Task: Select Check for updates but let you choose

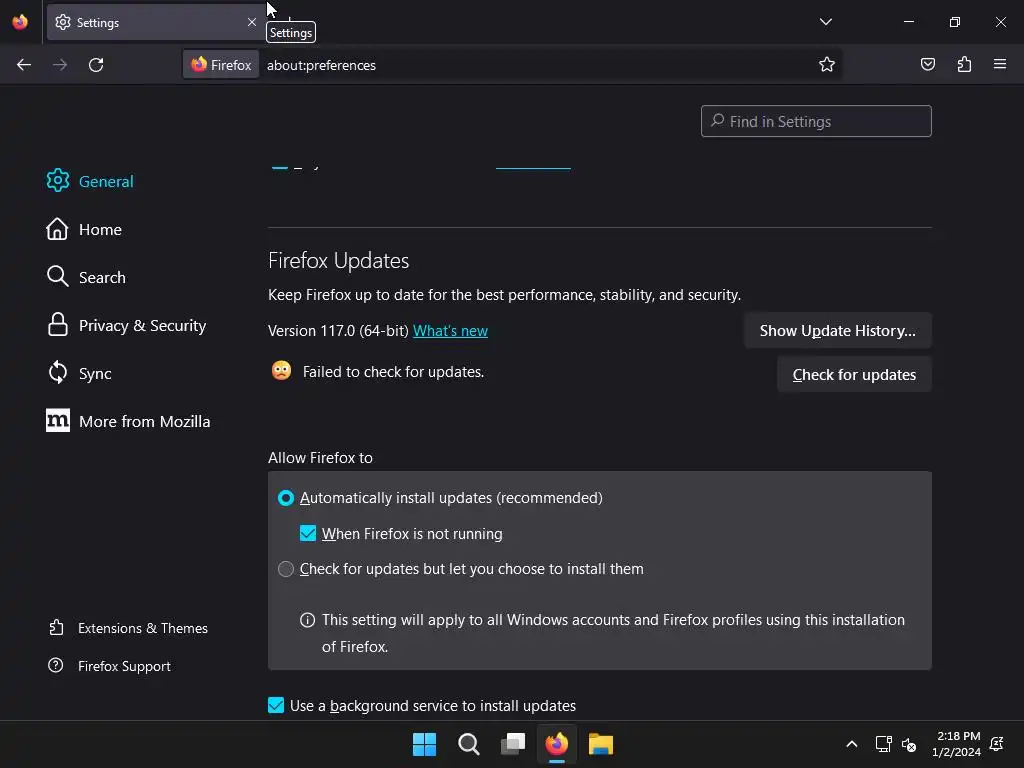Action: [286, 569]
